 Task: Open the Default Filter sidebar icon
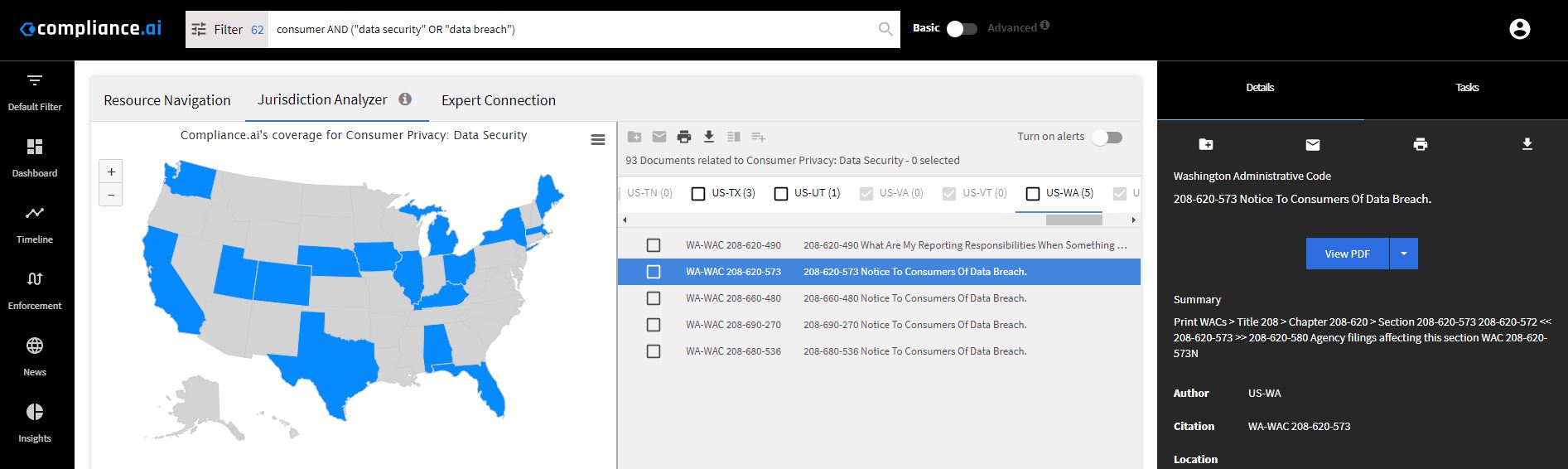coord(35,80)
